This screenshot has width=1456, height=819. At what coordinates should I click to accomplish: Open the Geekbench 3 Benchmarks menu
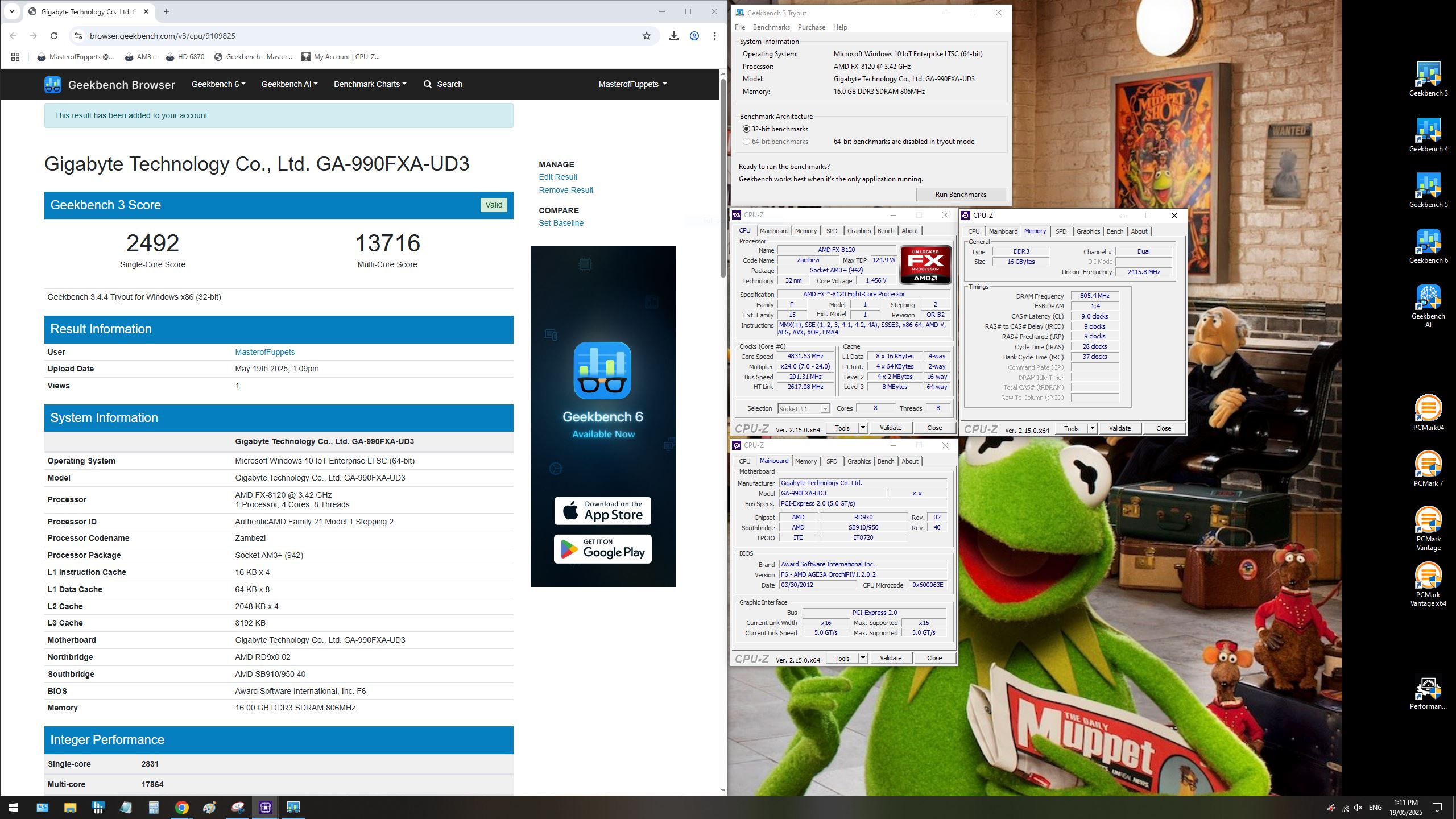tap(771, 27)
